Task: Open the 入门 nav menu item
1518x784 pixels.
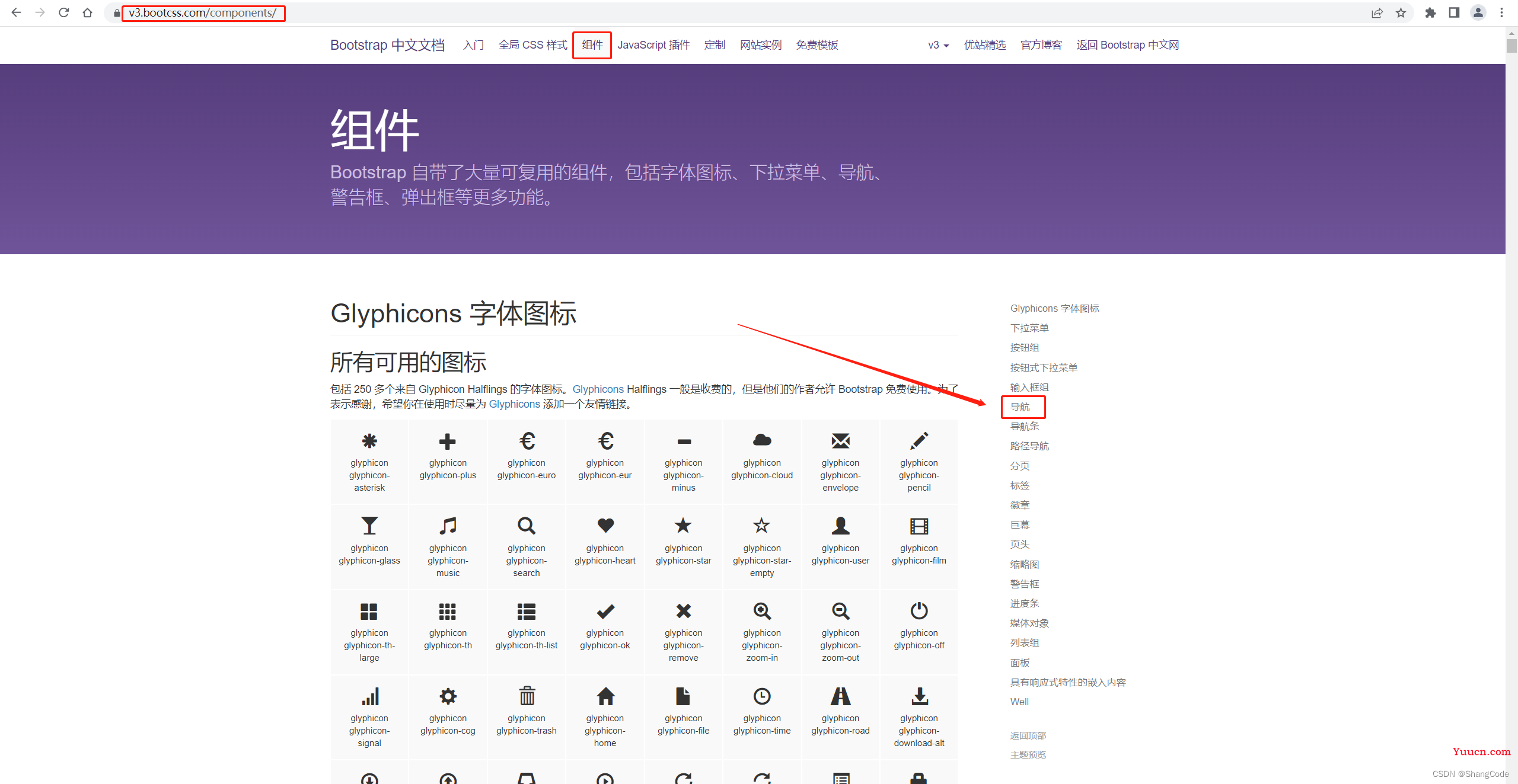Action: point(473,45)
